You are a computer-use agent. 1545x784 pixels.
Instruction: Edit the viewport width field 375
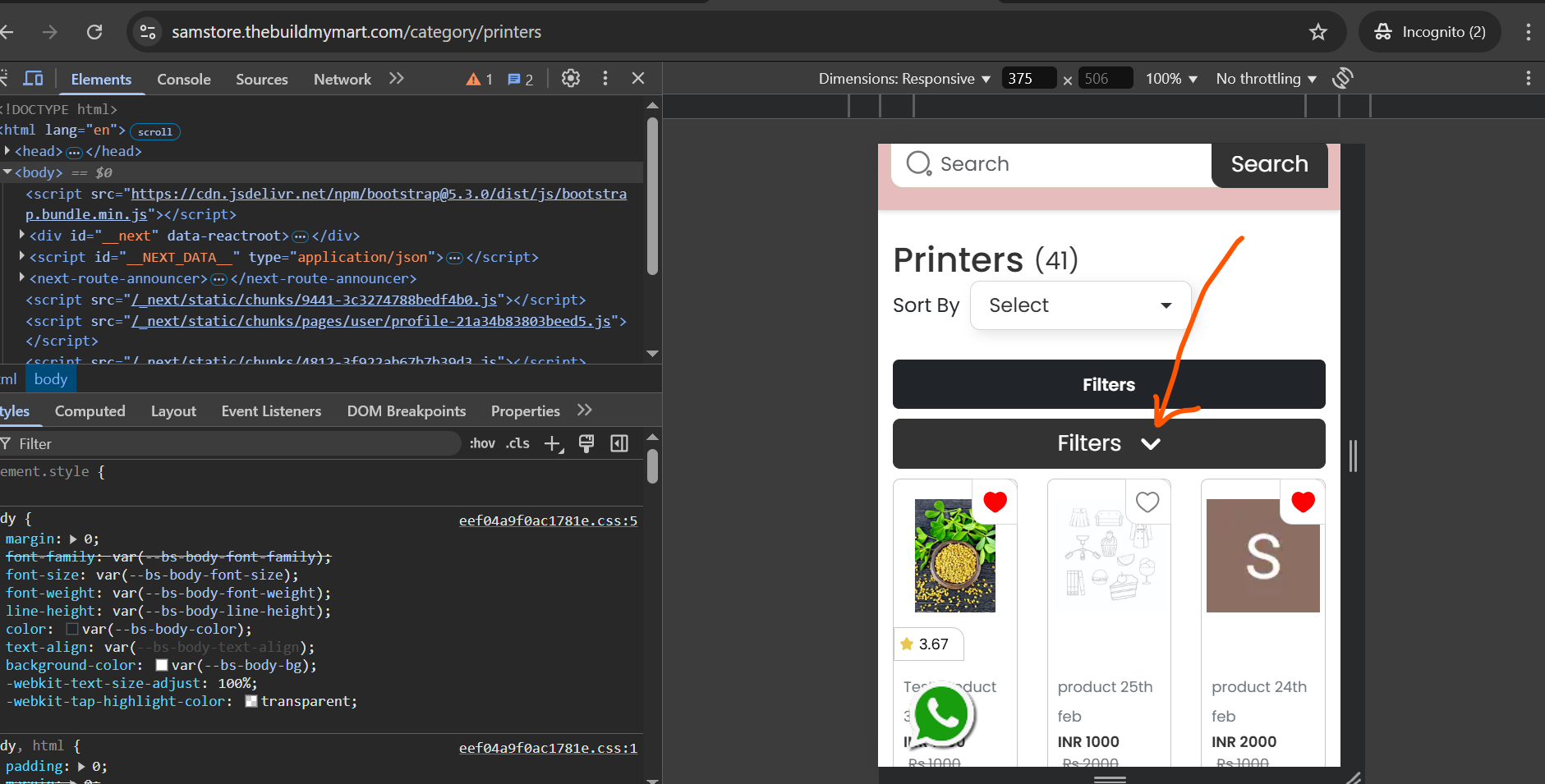[x=1029, y=79]
